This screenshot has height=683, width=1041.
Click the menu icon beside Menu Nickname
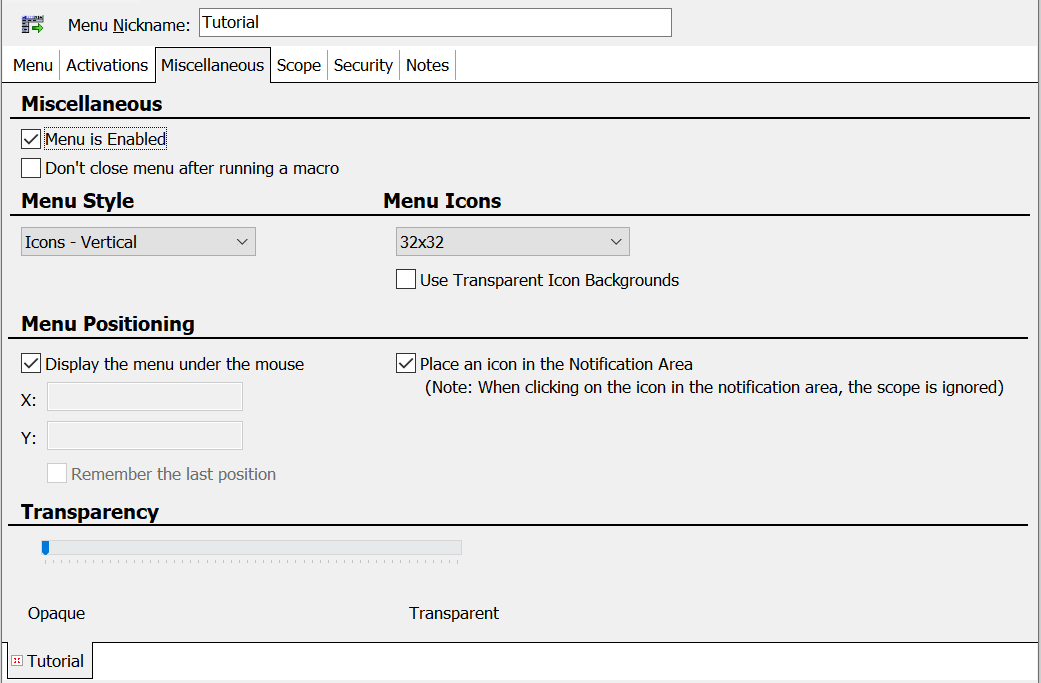point(33,24)
